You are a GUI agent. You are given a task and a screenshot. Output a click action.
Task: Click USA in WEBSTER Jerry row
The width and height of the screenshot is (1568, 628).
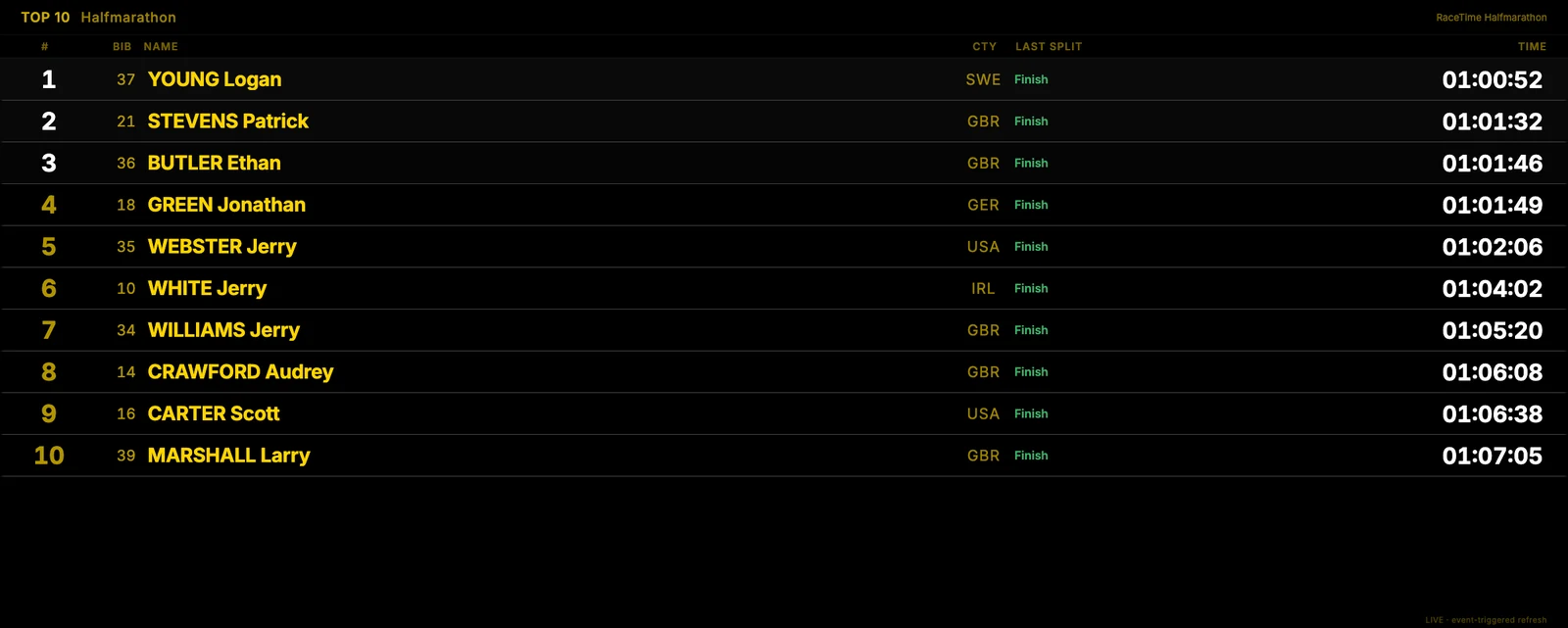click(983, 247)
